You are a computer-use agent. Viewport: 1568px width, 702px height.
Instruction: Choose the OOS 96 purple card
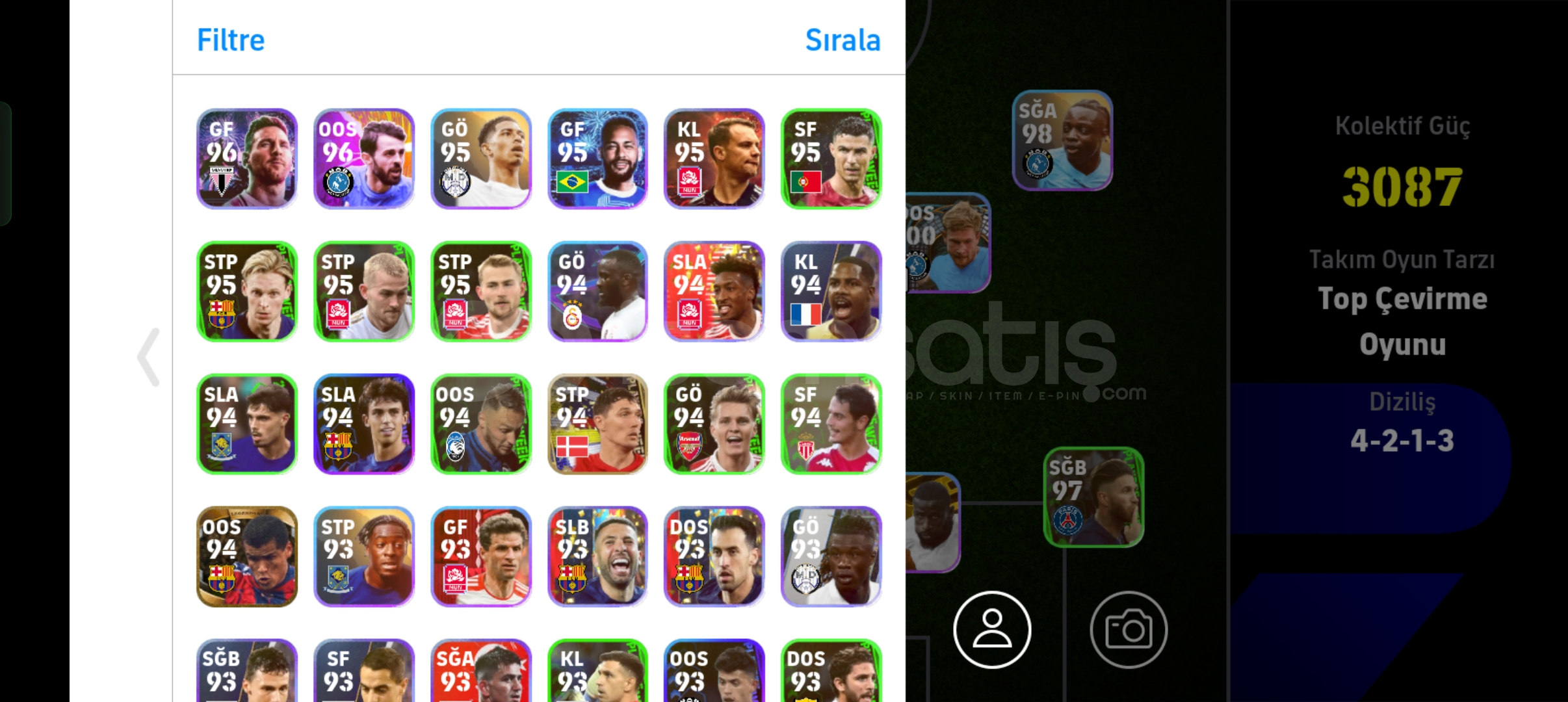click(364, 159)
